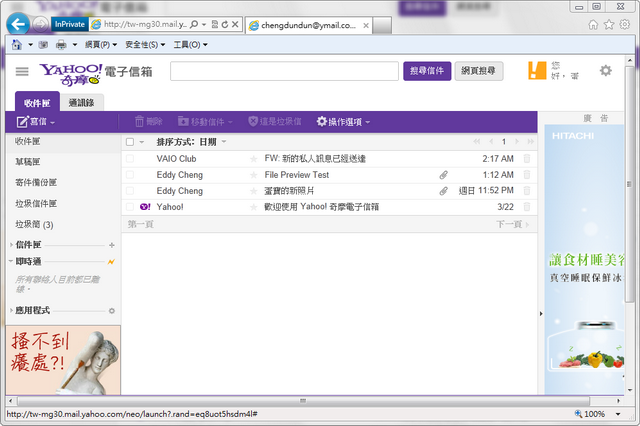Expand the 應用程式 applications section
The height and width of the screenshot is (426, 640).
pyautogui.click(x=11, y=311)
